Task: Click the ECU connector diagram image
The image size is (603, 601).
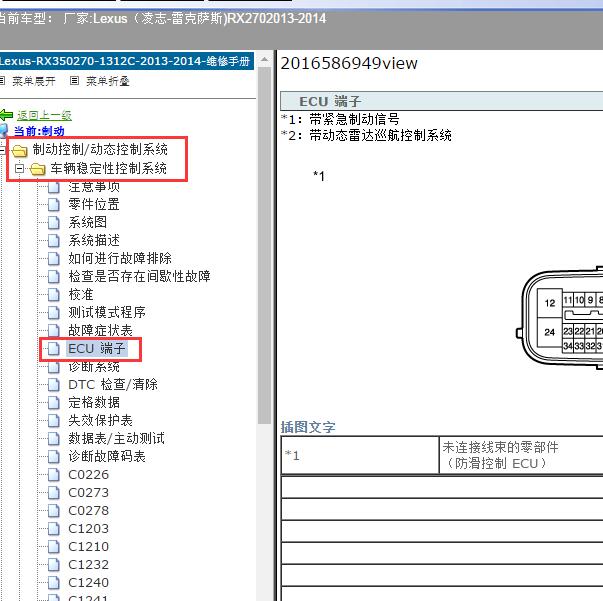Action: [x=559, y=318]
